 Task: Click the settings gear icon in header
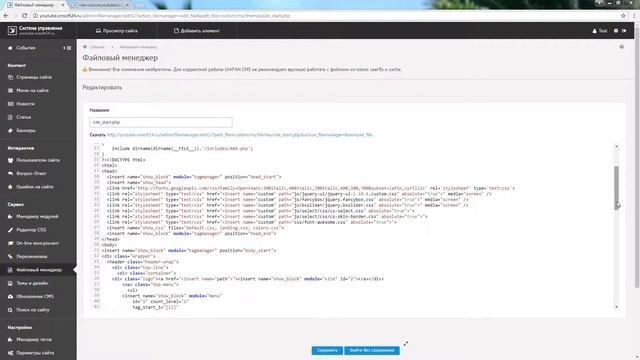pyautogui.click(x=616, y=31)
